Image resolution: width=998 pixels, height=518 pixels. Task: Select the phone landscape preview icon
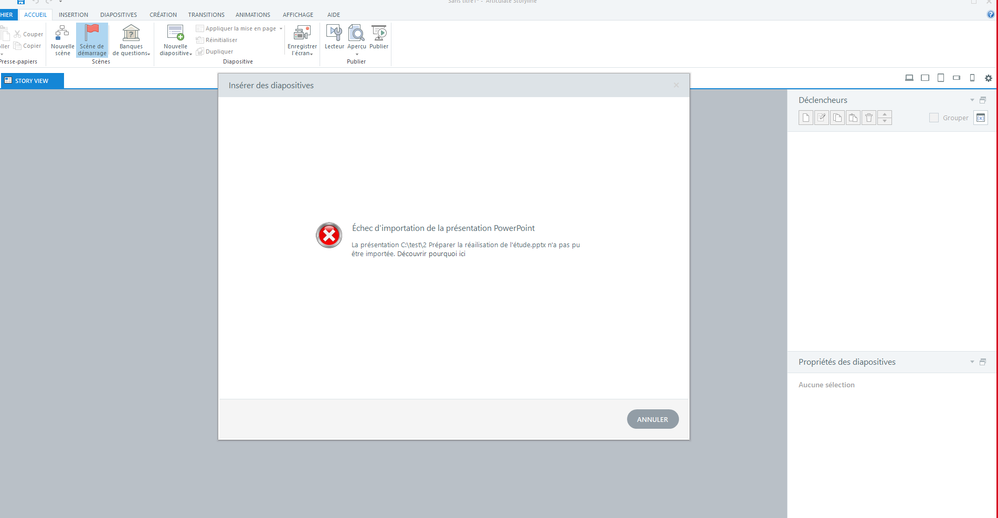point(956,78)
